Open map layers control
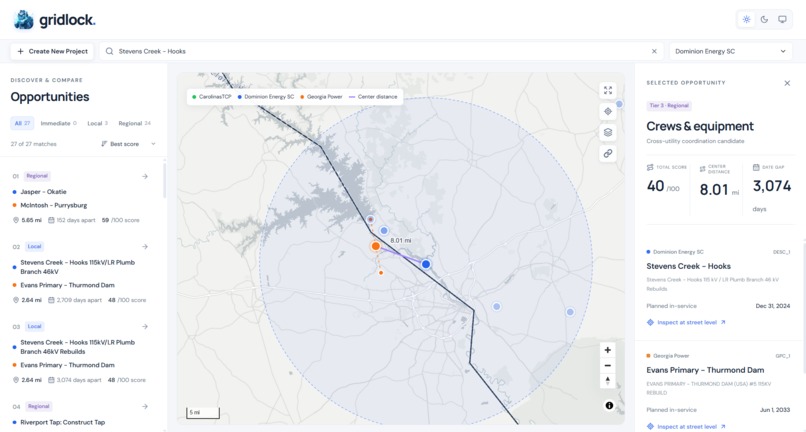The height and width of the screenshot is (432, 806). point(608,133)
